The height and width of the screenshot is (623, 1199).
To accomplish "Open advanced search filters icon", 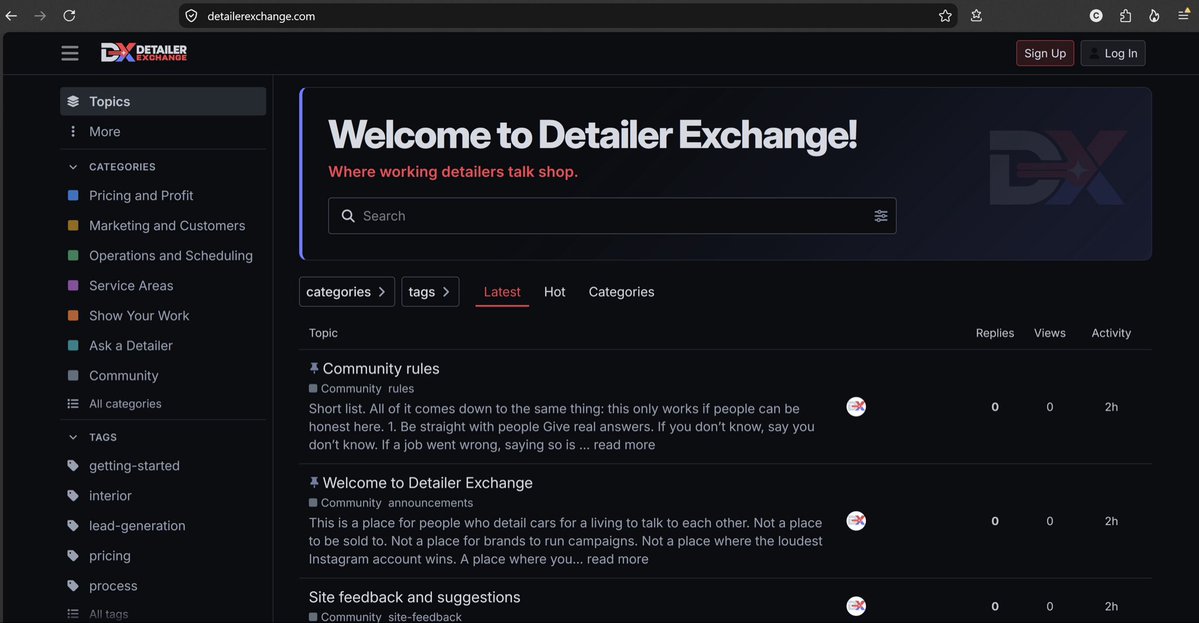I will pyautogui.click(x=881, y=216).
